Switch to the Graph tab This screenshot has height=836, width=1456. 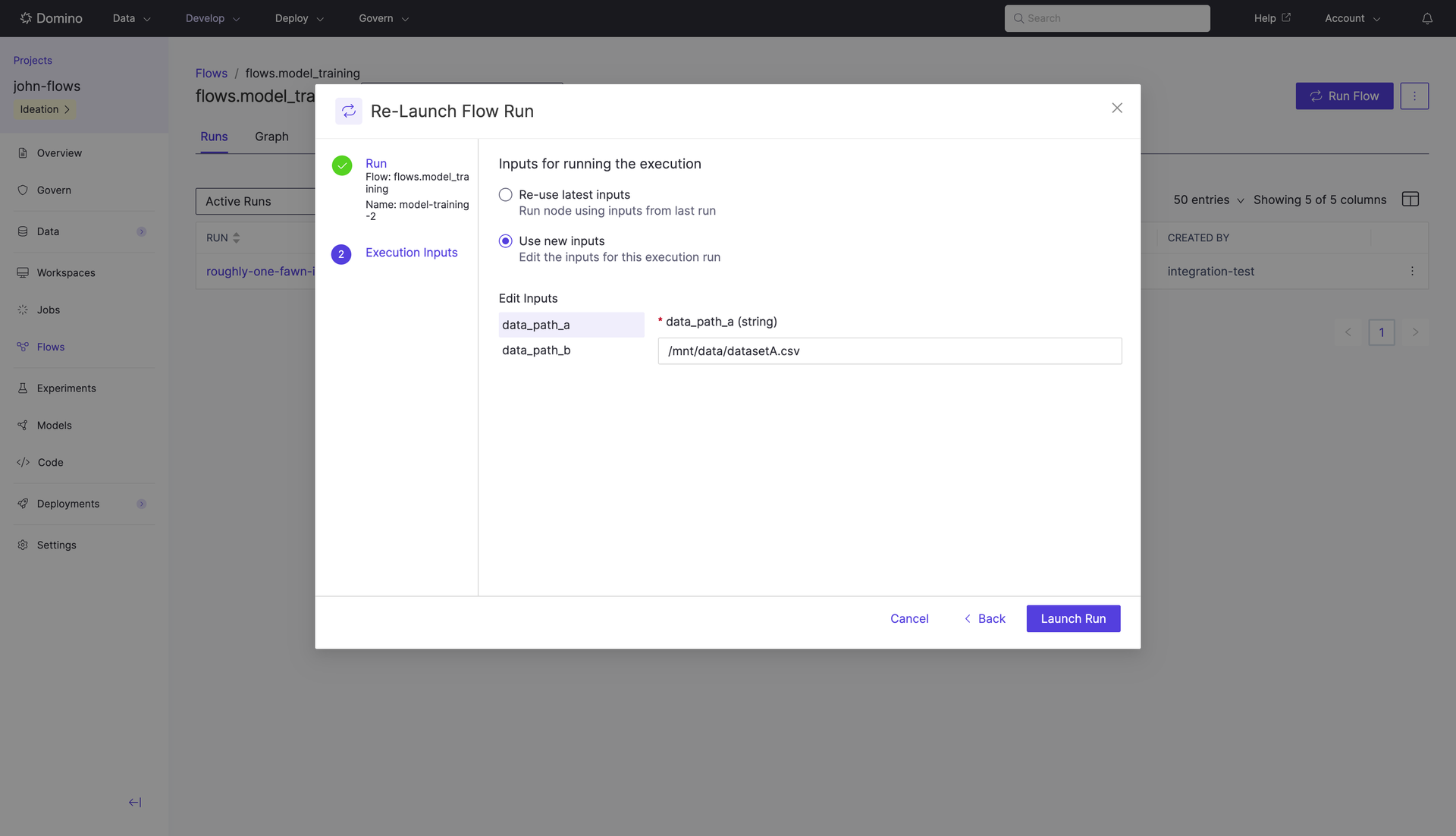coord(271,137)
